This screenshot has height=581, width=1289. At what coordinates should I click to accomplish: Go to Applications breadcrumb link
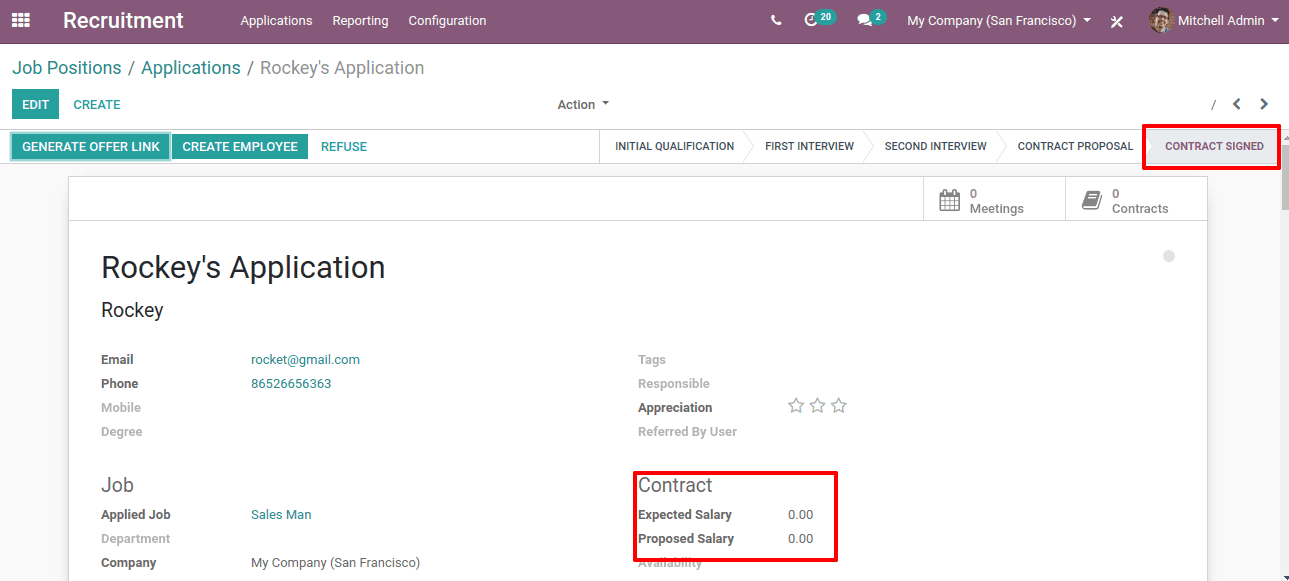[x=191, y=68]
